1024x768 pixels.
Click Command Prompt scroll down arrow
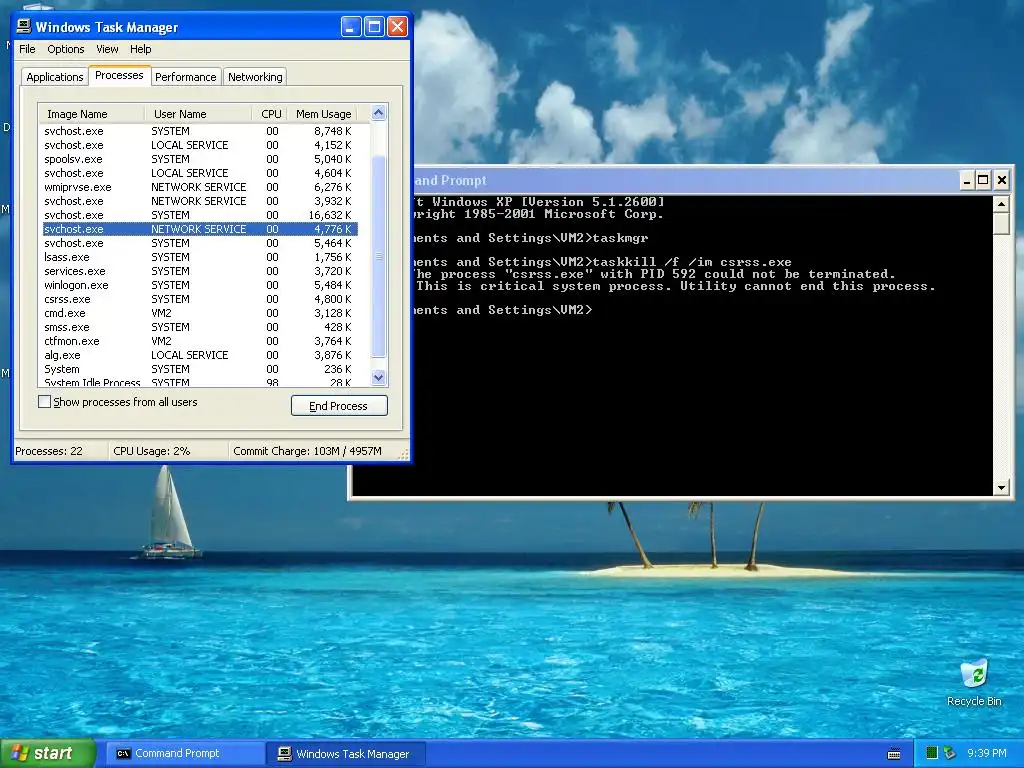pyautogui.click(x=1001, y=487)
